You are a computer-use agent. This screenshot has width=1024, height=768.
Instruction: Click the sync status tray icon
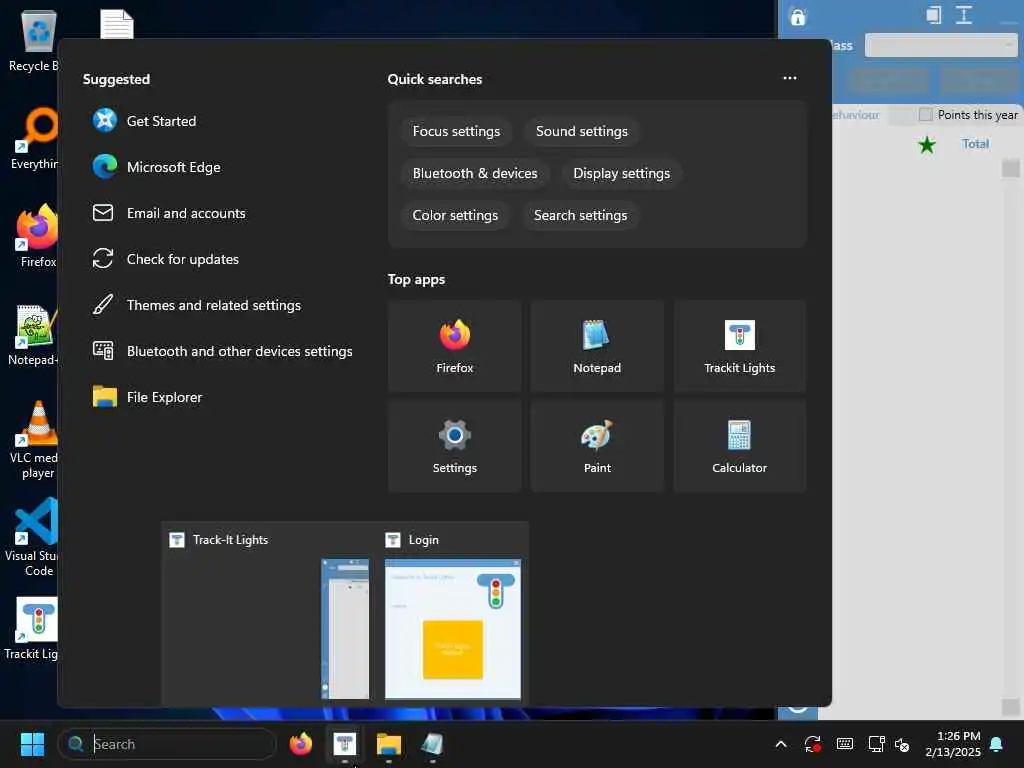pos(812,744)
